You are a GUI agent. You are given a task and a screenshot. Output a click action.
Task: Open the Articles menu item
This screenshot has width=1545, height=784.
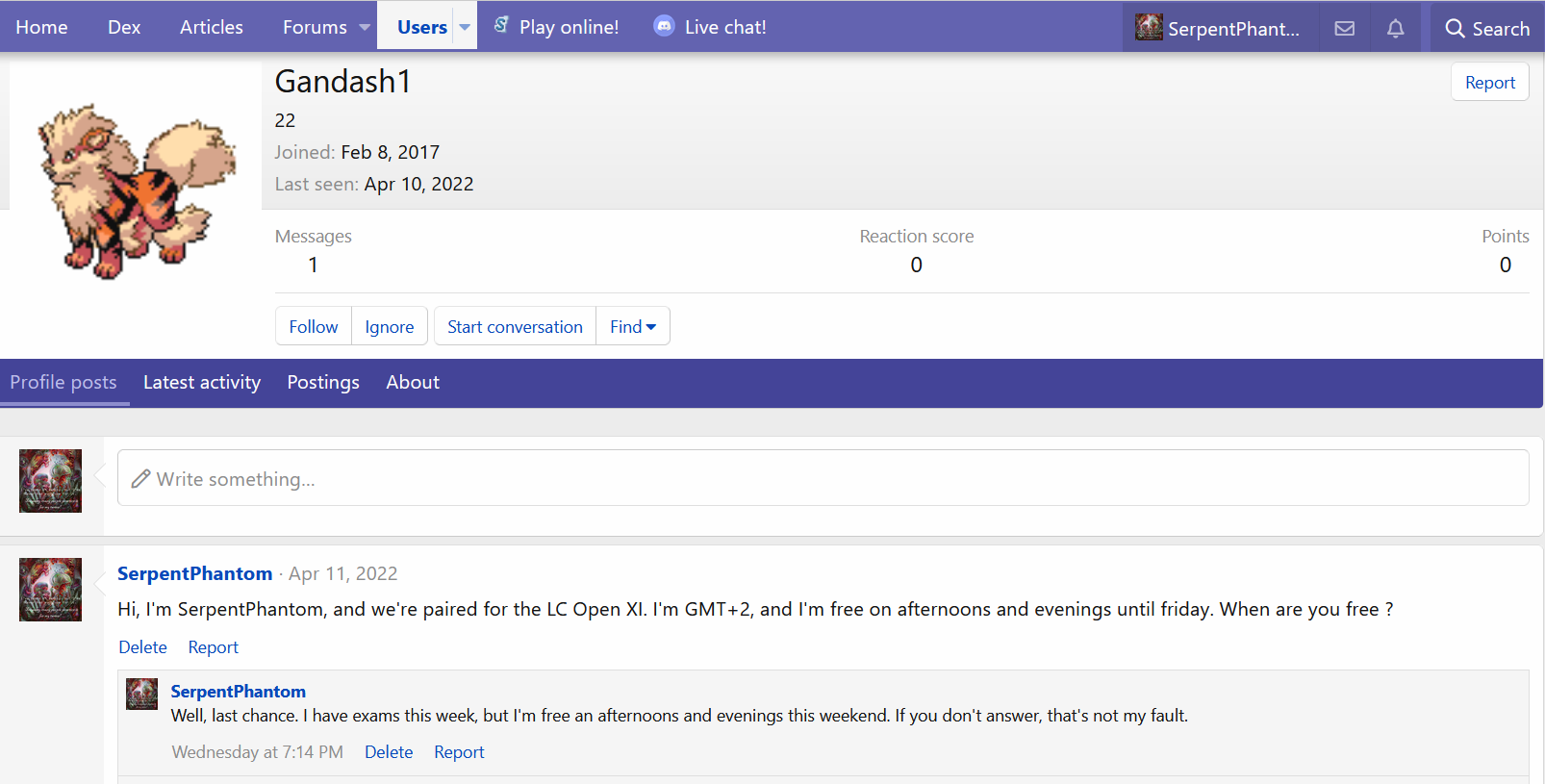pyautogui.click(x=212, y=27)
